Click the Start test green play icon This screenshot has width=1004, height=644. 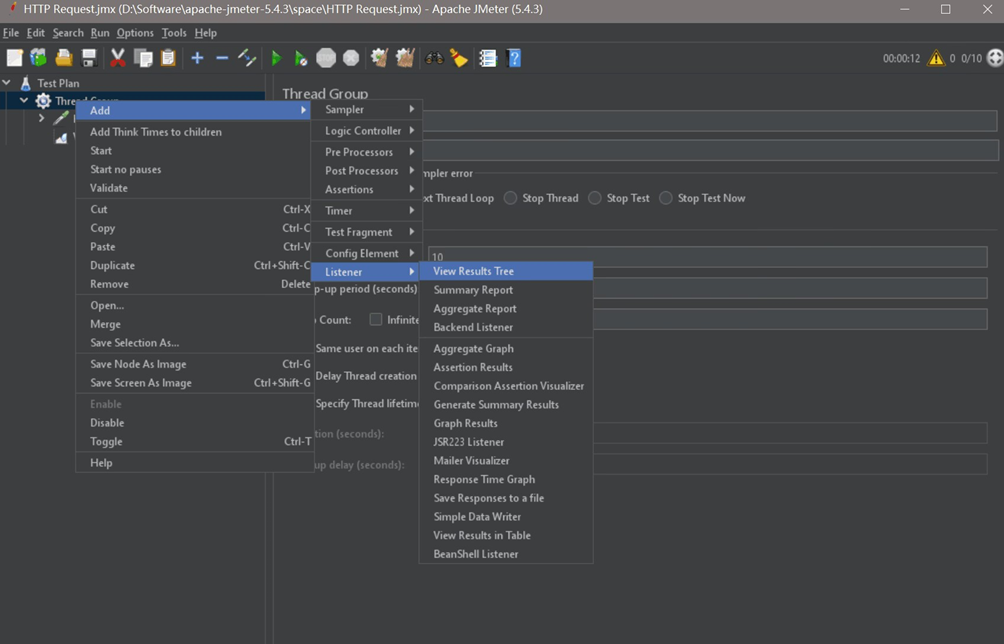(x=277, y=59)
